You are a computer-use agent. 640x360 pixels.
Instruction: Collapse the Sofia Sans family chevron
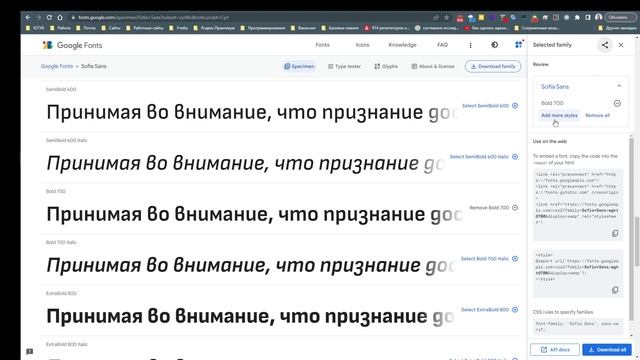(x=619, y=86)
